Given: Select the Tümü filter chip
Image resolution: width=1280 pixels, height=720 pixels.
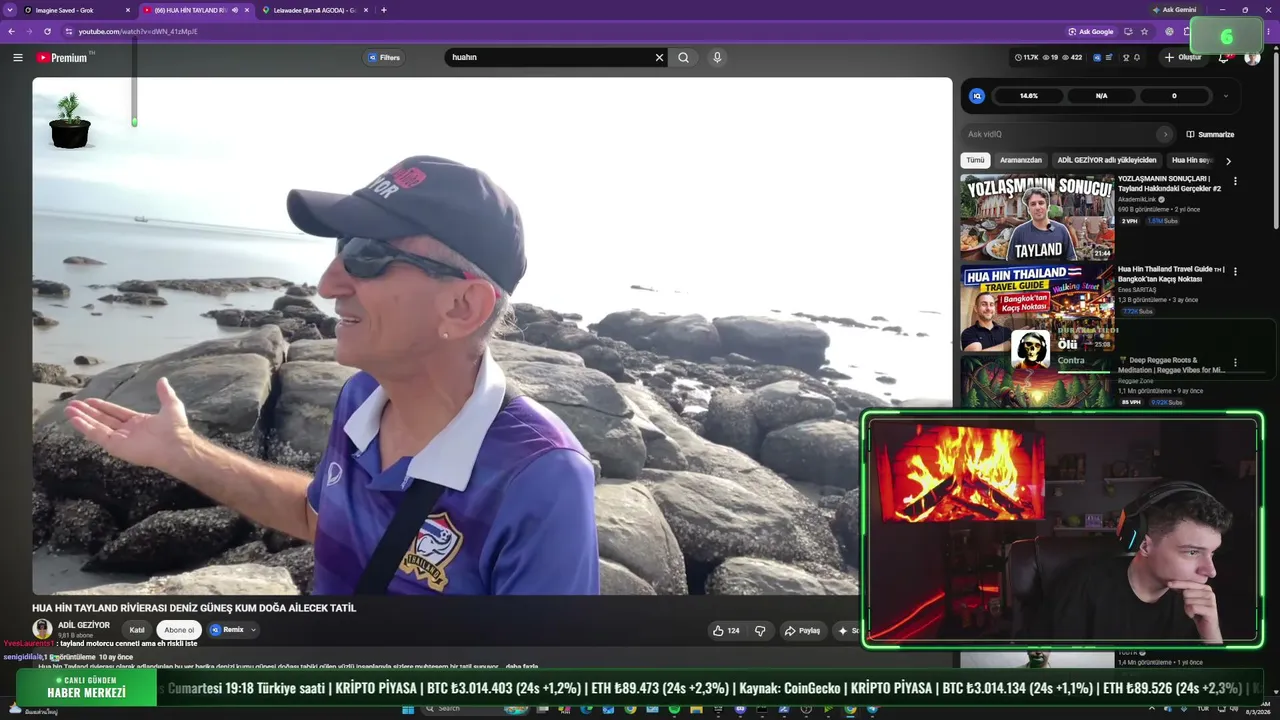Looking at the screenshot, I should (975, 160).
